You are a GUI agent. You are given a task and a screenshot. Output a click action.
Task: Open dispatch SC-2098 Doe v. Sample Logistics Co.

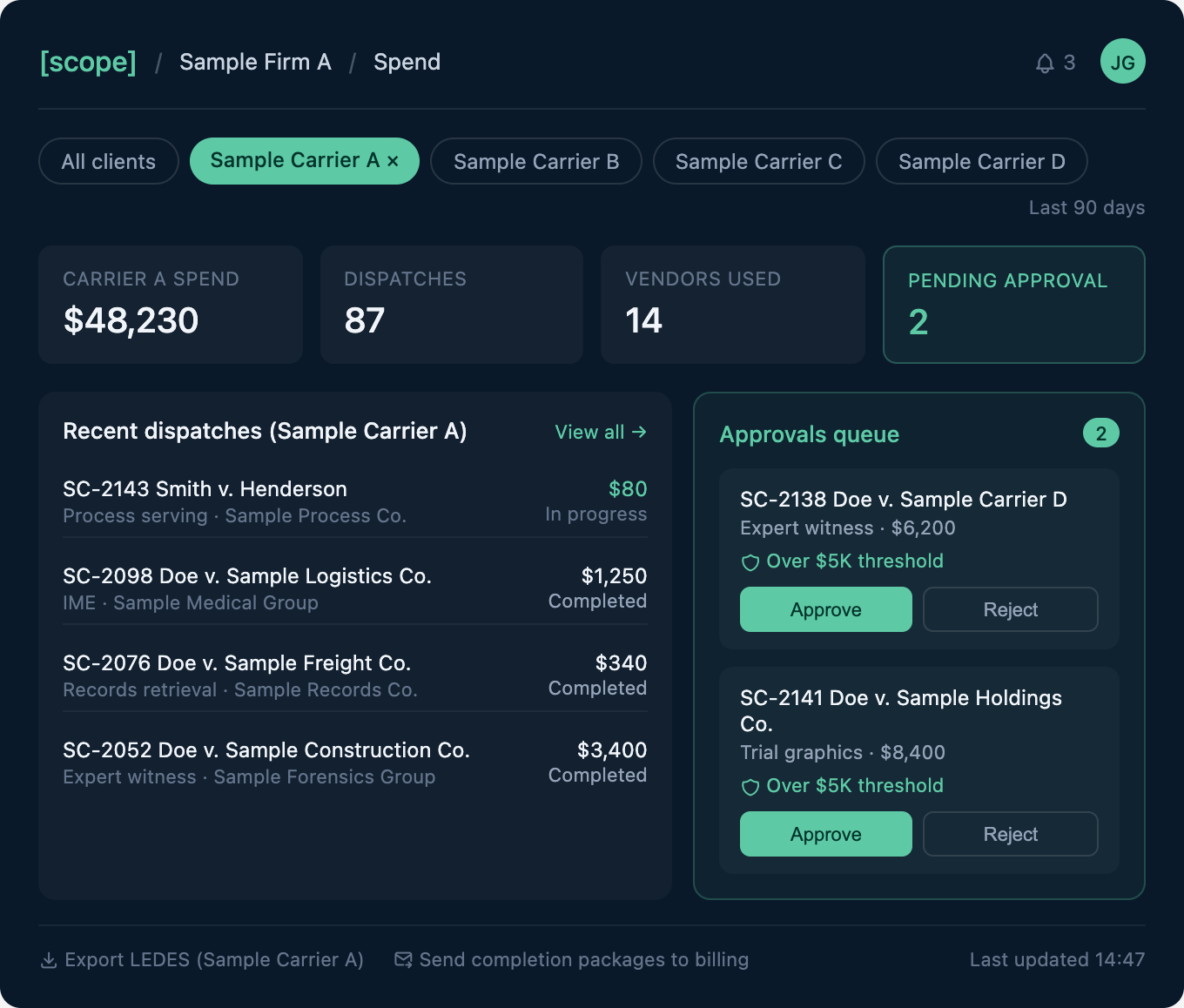[355, 589]
